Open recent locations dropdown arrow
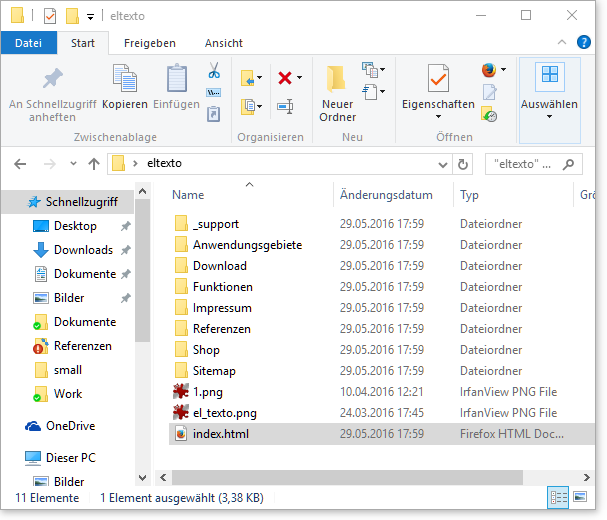This screenshot has height=520, width=607. [x=73, y=164]
